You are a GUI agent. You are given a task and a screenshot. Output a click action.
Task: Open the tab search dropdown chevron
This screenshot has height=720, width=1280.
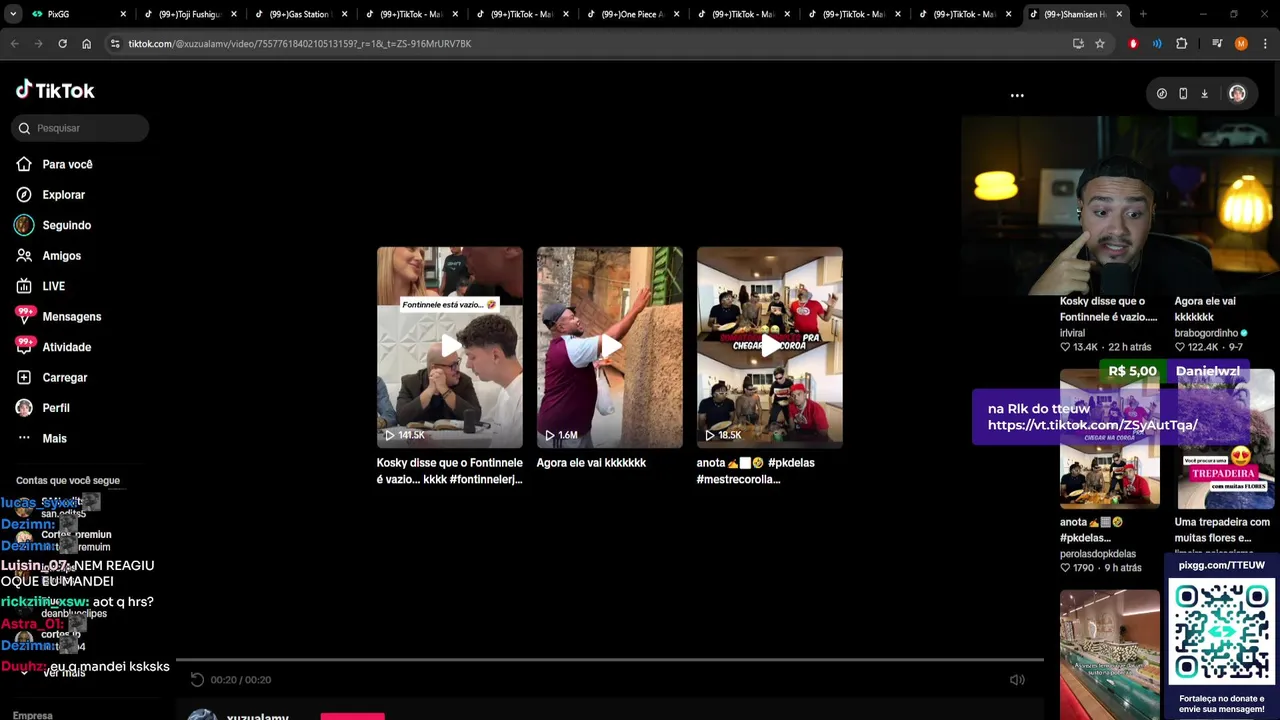coord(13,14)
